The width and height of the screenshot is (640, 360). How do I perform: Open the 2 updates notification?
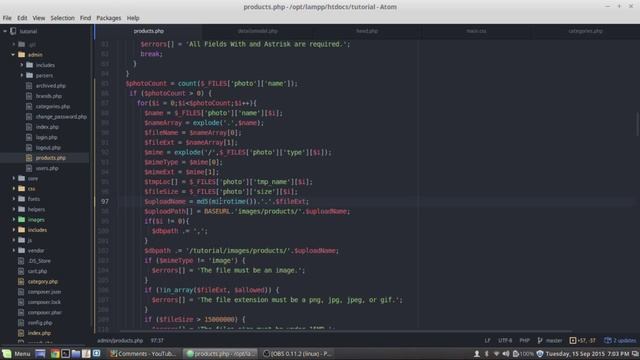(620, 340)
